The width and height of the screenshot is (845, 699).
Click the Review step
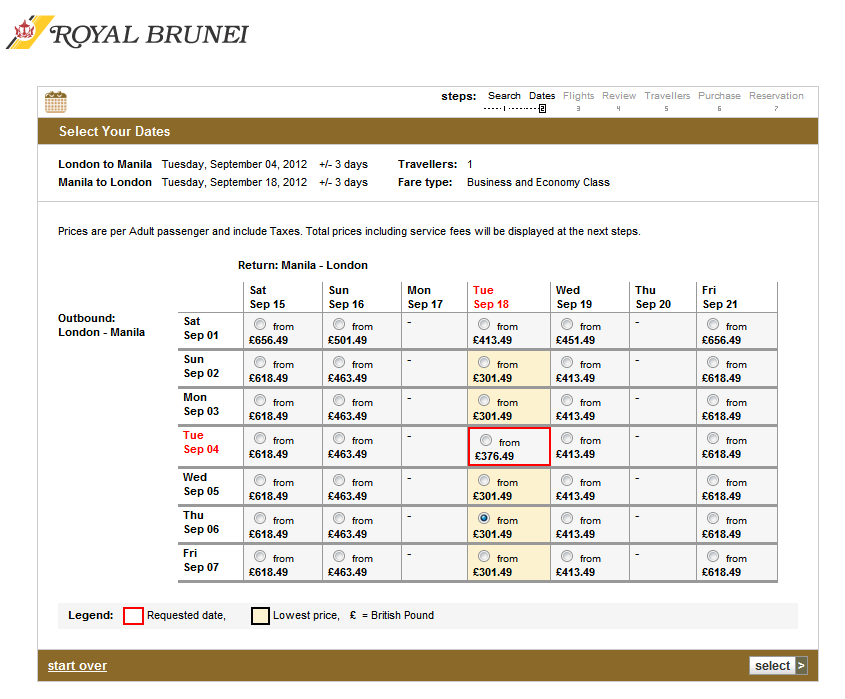(x=619, y=96)
